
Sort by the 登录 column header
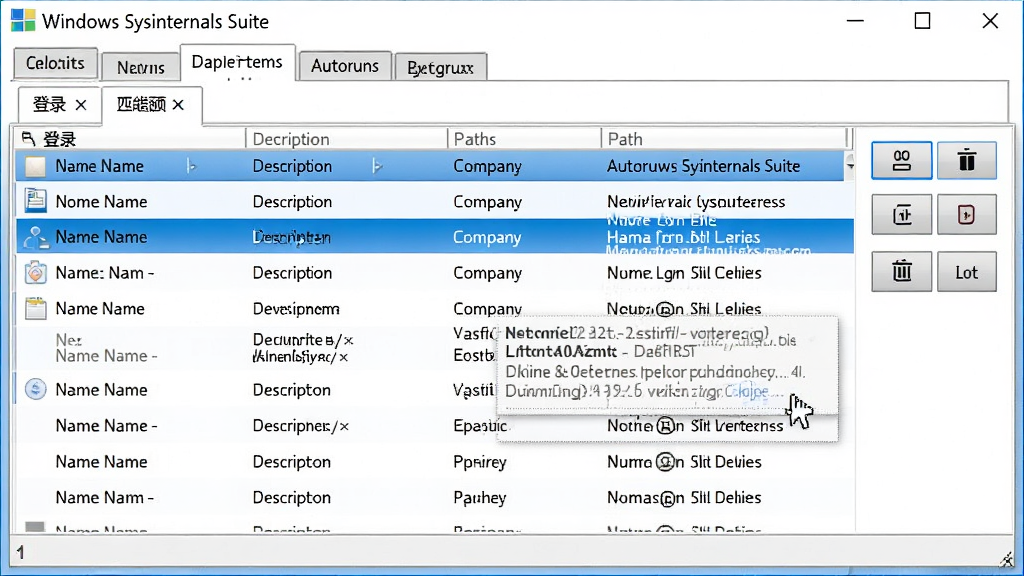(130, 138)
